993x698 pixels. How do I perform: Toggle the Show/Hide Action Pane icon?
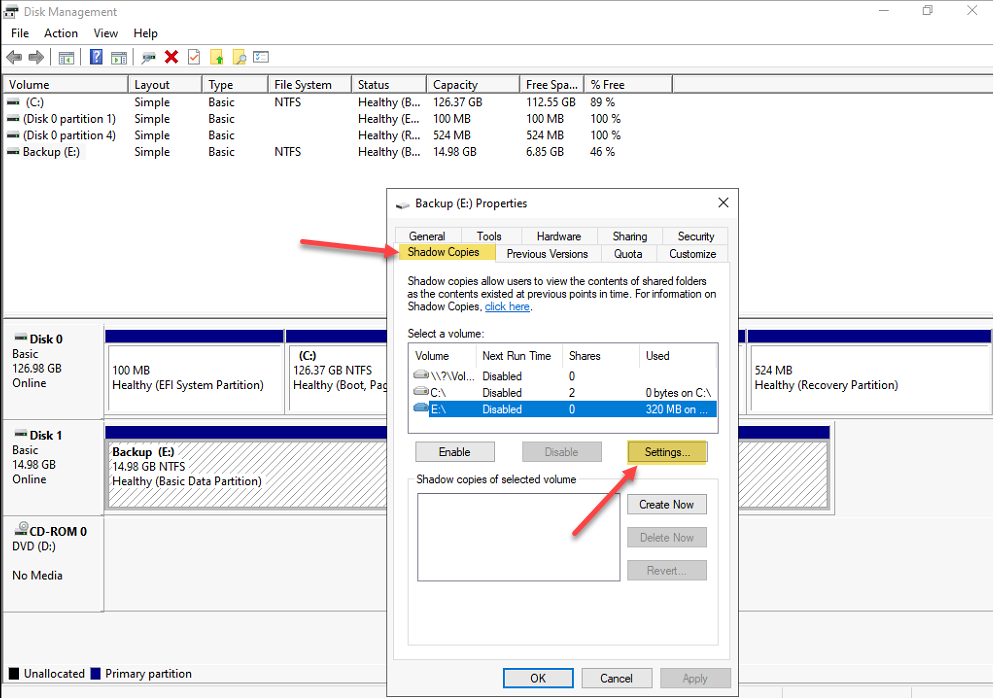point(119,58)
